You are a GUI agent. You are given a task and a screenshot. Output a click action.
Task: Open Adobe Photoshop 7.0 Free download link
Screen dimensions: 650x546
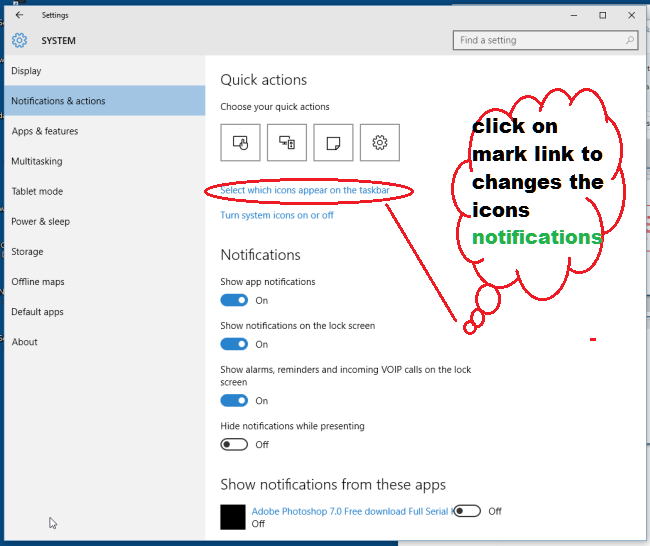pyautogui.click(x=352, y=511)
